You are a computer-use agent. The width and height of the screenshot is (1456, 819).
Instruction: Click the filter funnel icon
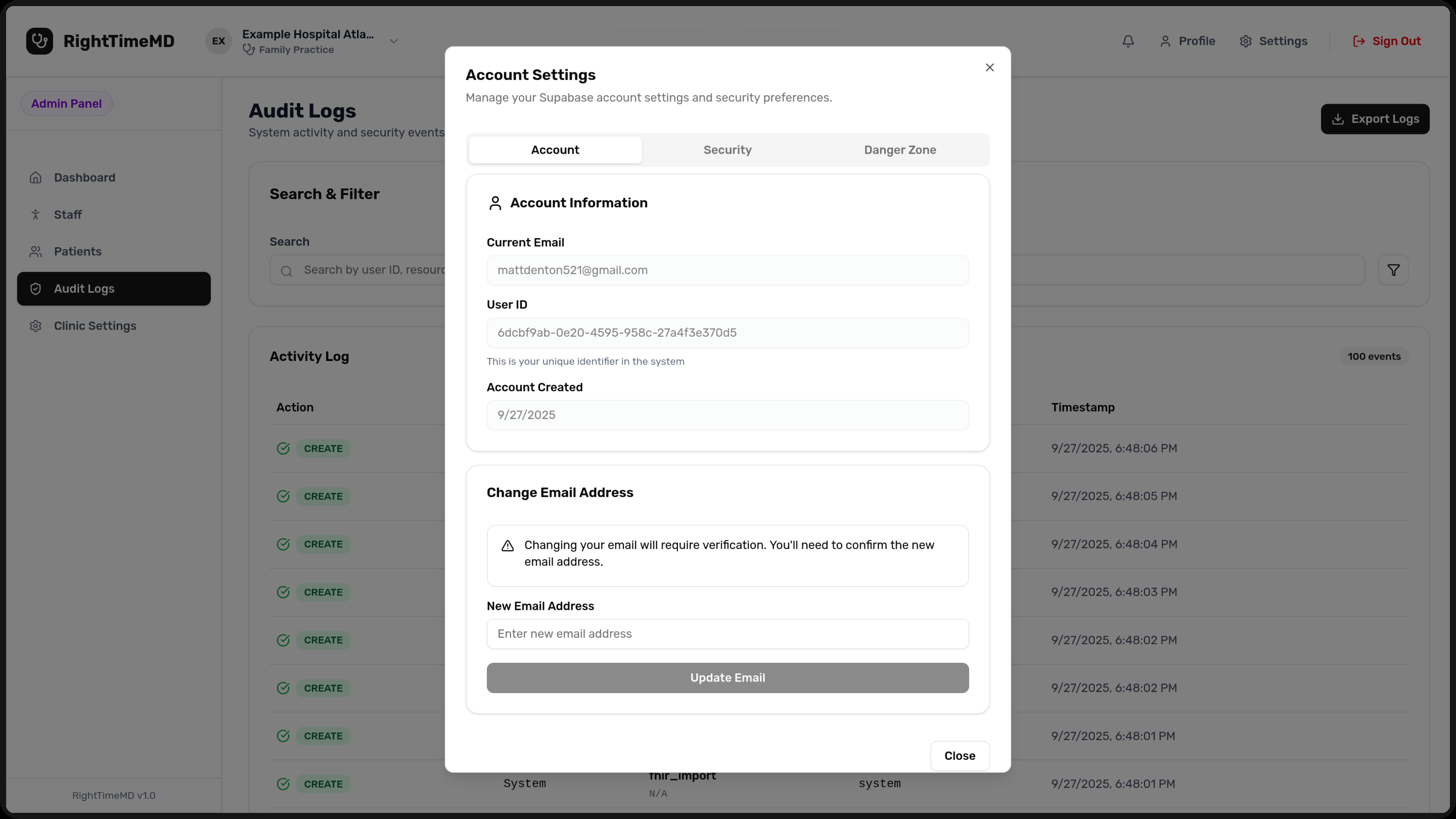[1393, 270]
